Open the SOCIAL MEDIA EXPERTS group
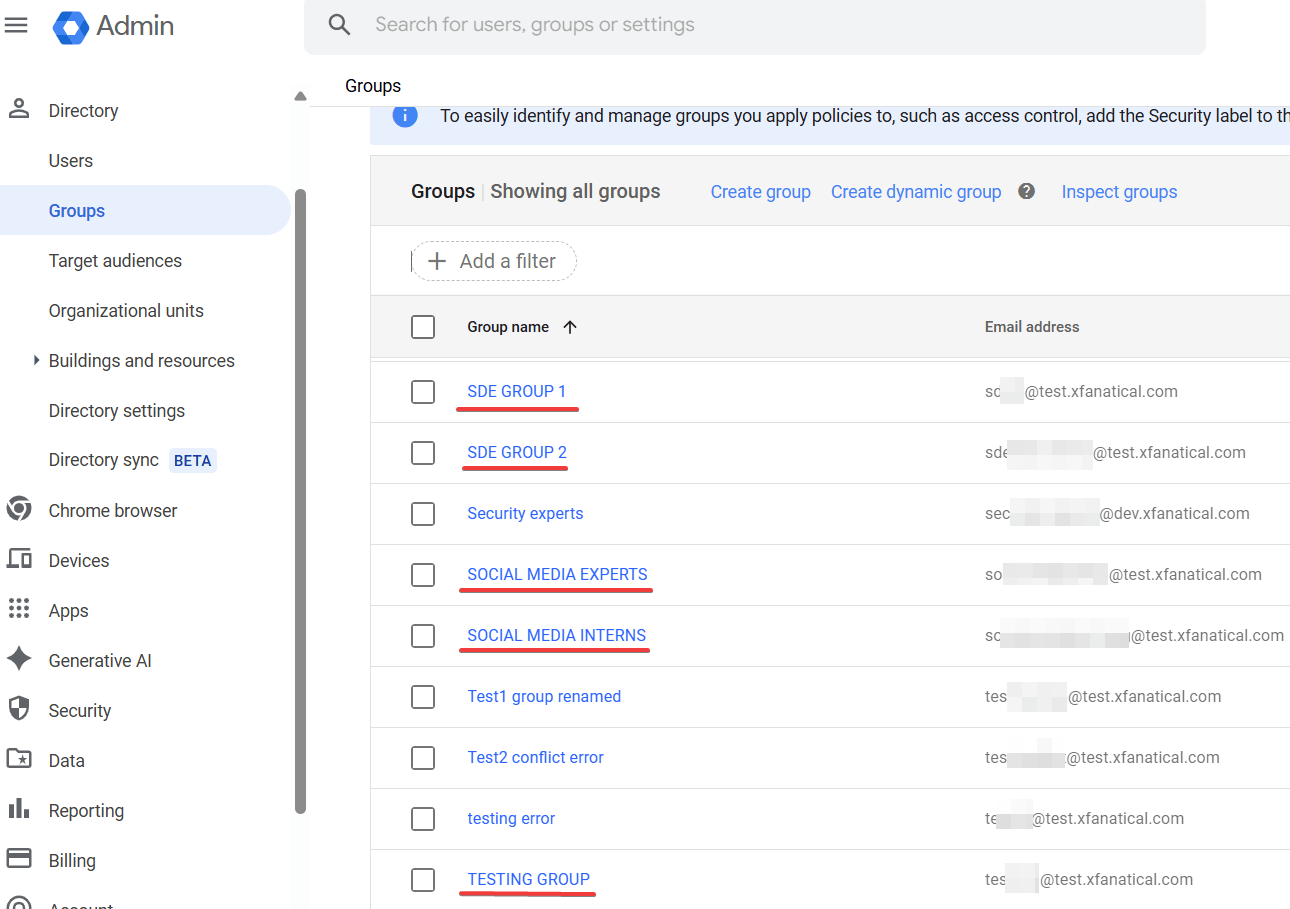This screenshot has height=909, width=1290. click(557, 574)
